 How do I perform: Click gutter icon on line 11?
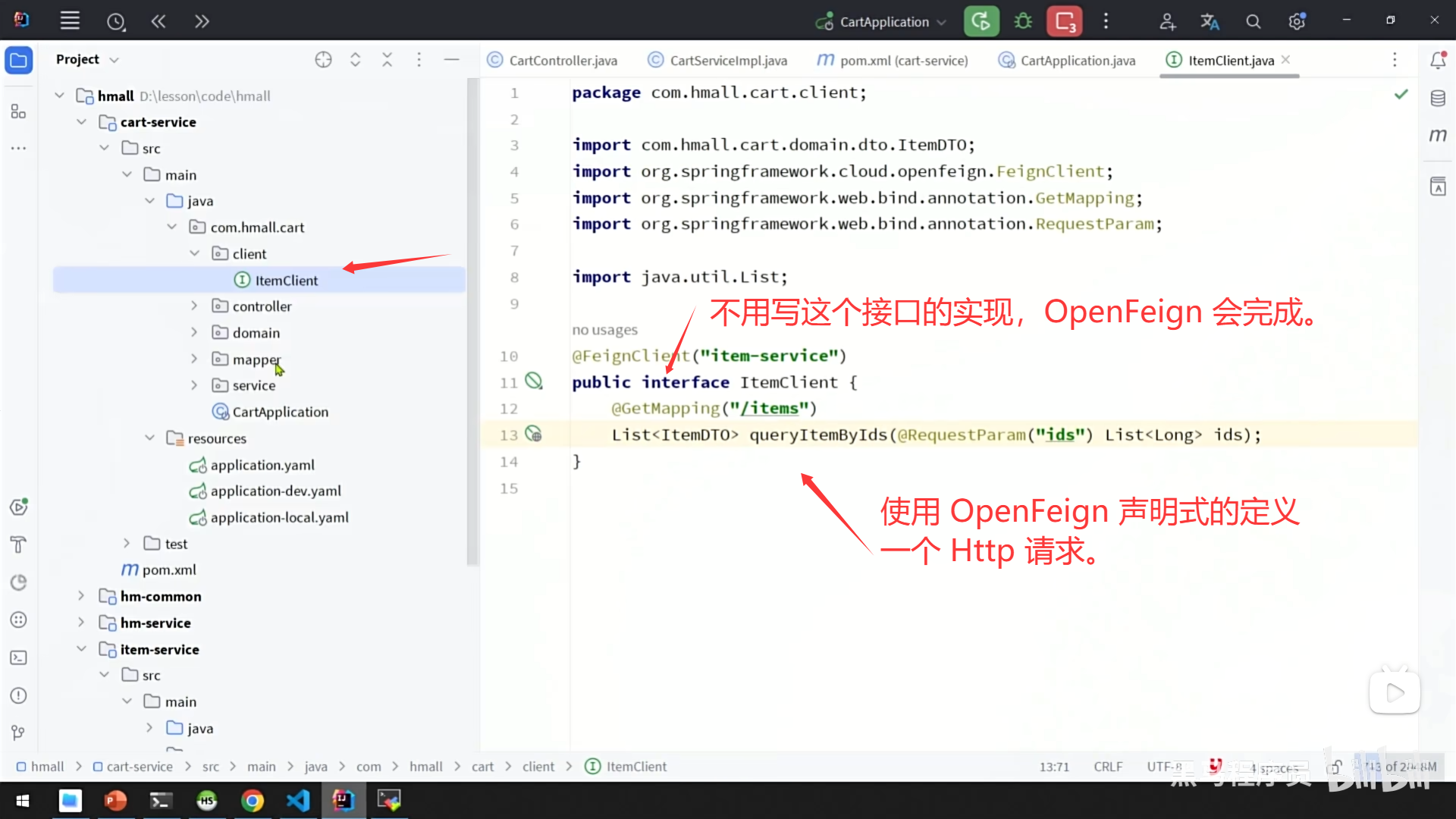(534, 381)
